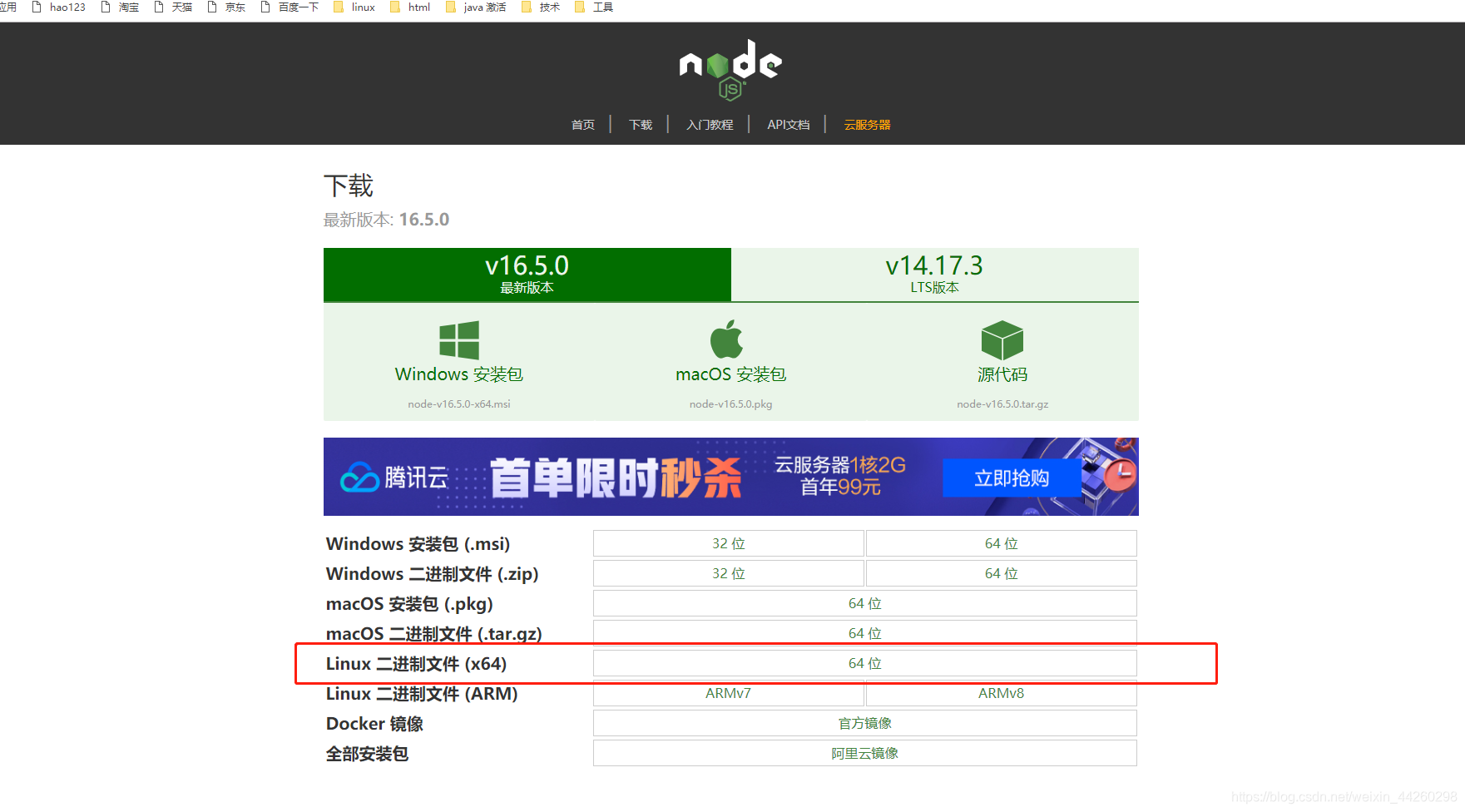Image resolution: width=1465 pixels, height=812 pixels.
Task: Select the v16.5.0 最新版本 tab
Action: tap(527, 275)
